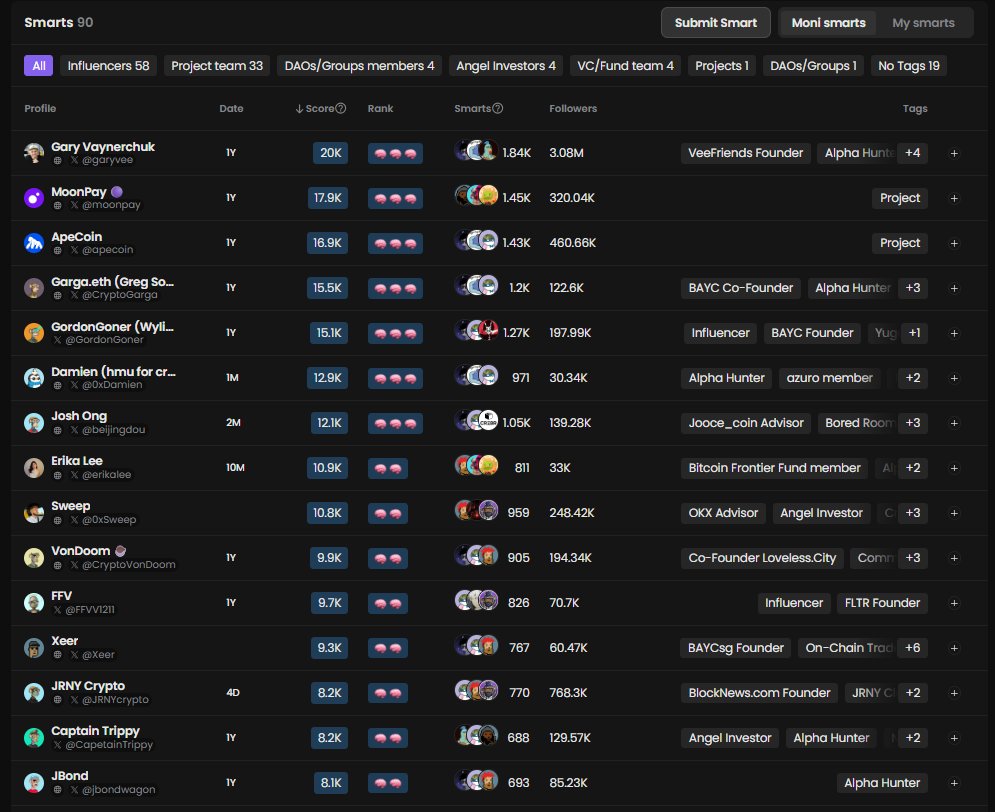Click the BlockNews.com Founder tag
This screenshot has height=812, width=995.
(x=759, y=693)
